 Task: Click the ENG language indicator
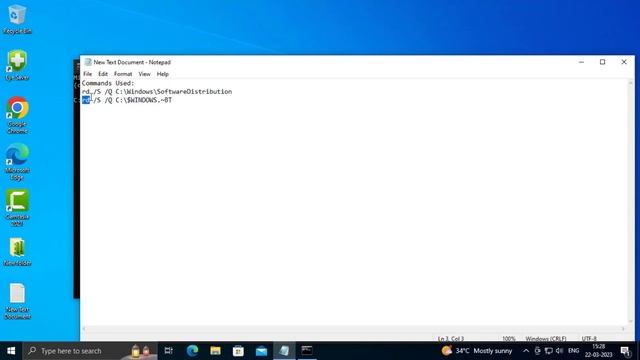tap(573, 351)
